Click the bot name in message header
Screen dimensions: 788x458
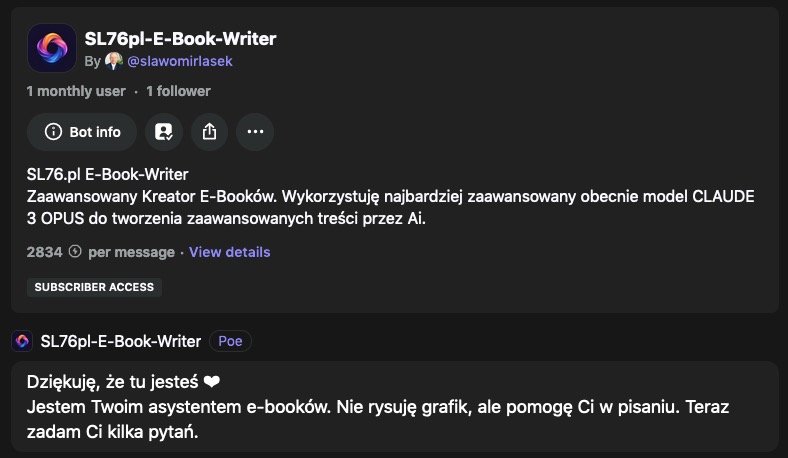coord(121,341)
